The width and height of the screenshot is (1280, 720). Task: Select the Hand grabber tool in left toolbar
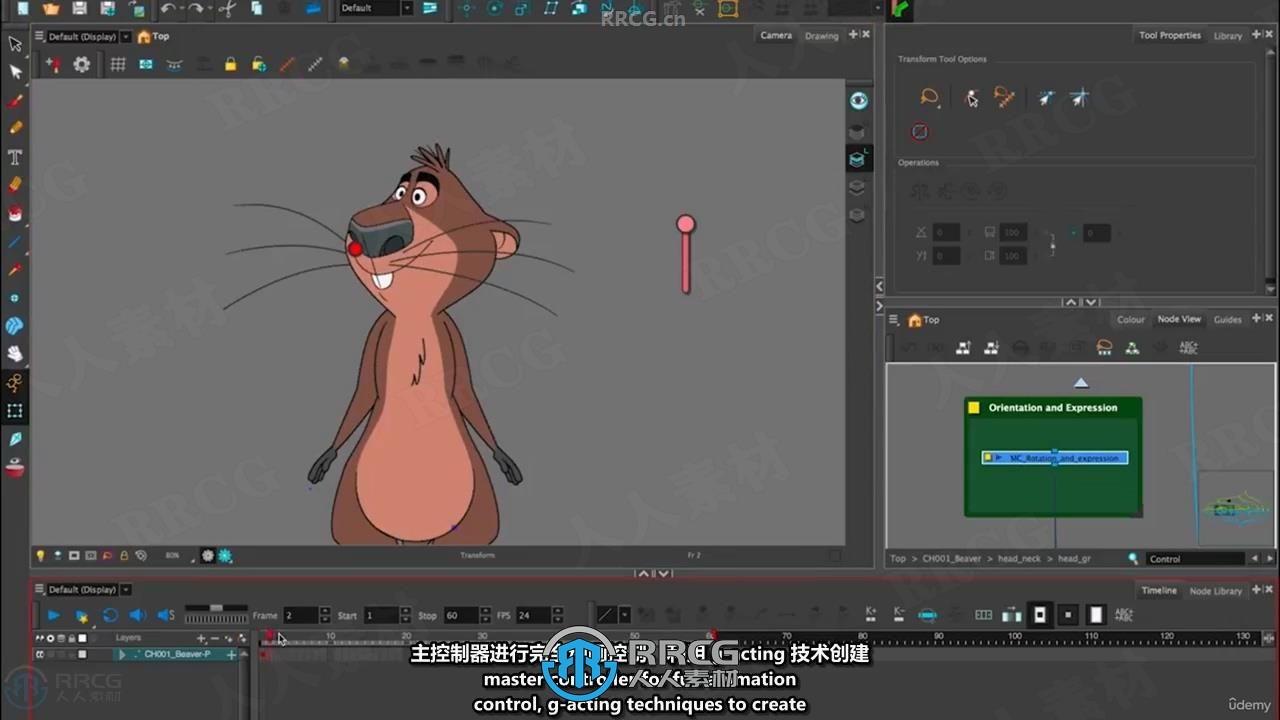[x=15, y=353]
